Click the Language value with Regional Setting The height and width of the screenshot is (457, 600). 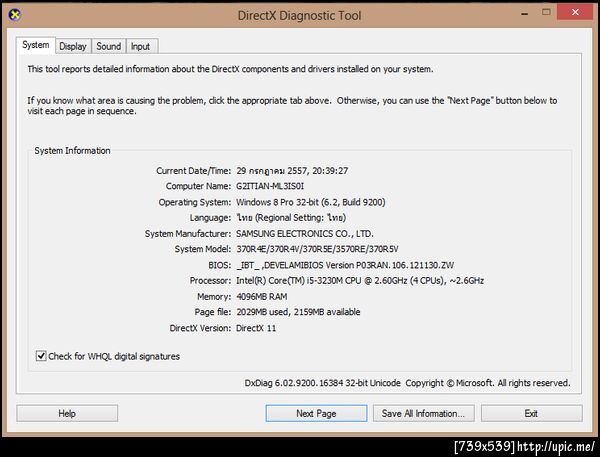(291, 218)
